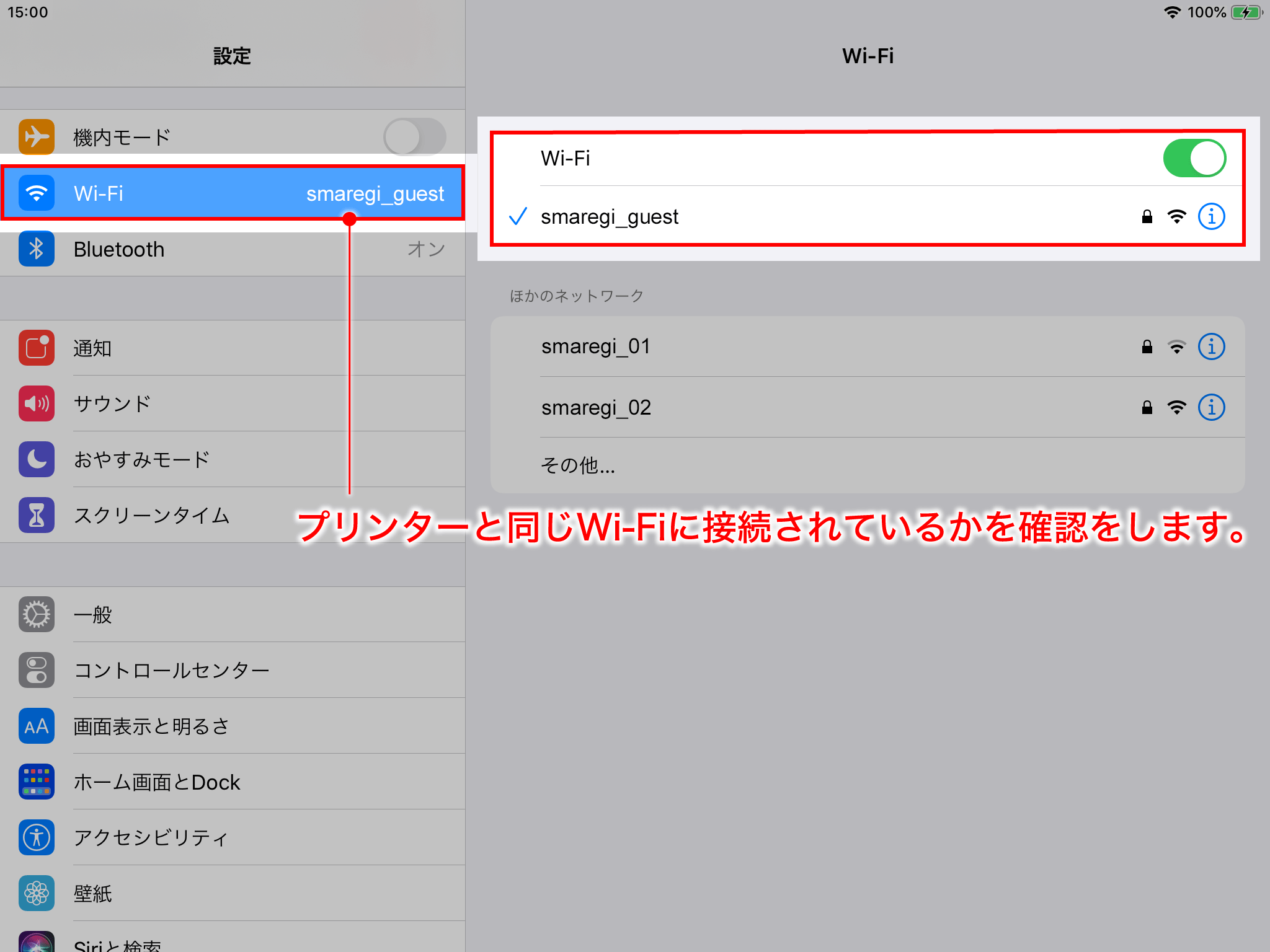This screenshot has width=1270, height=952.
Task: Turn off the Wi-Fi switch
Action: click(1194, 158)
